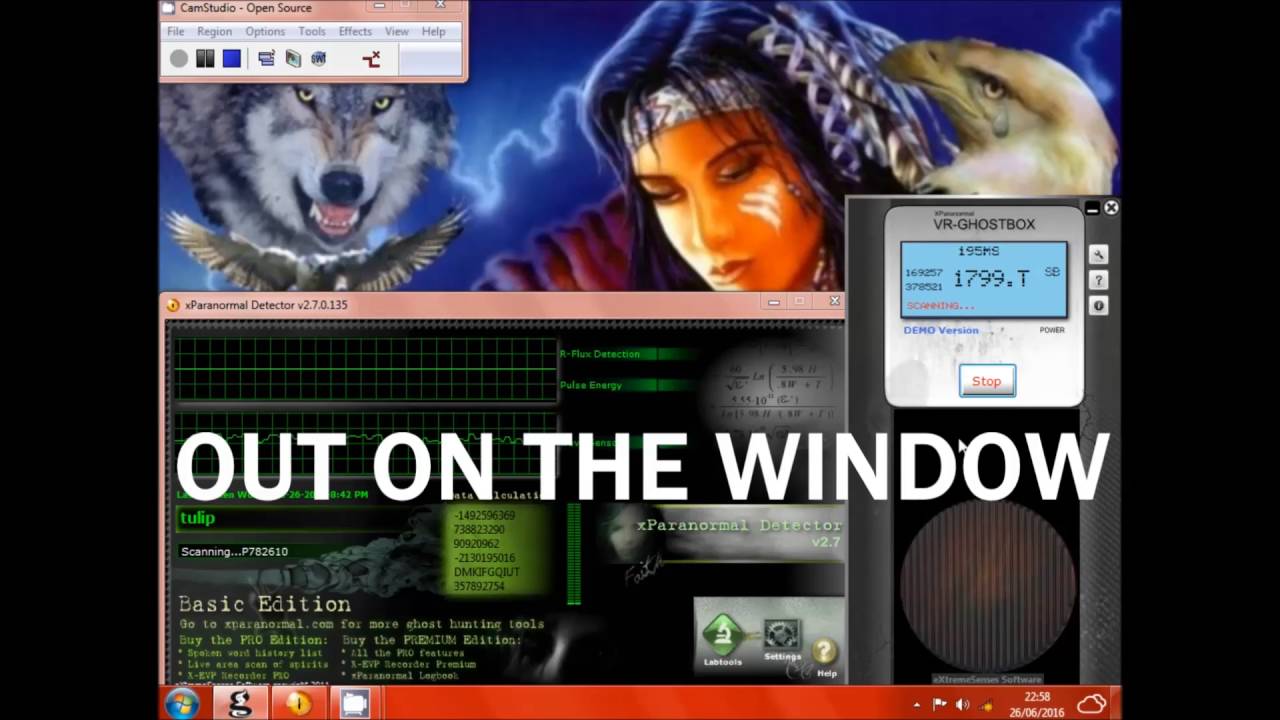This screenshot has height=720, width=1280.
Task: Click the Help icon in xParanormal Detector
Action: tap(825, 658)
